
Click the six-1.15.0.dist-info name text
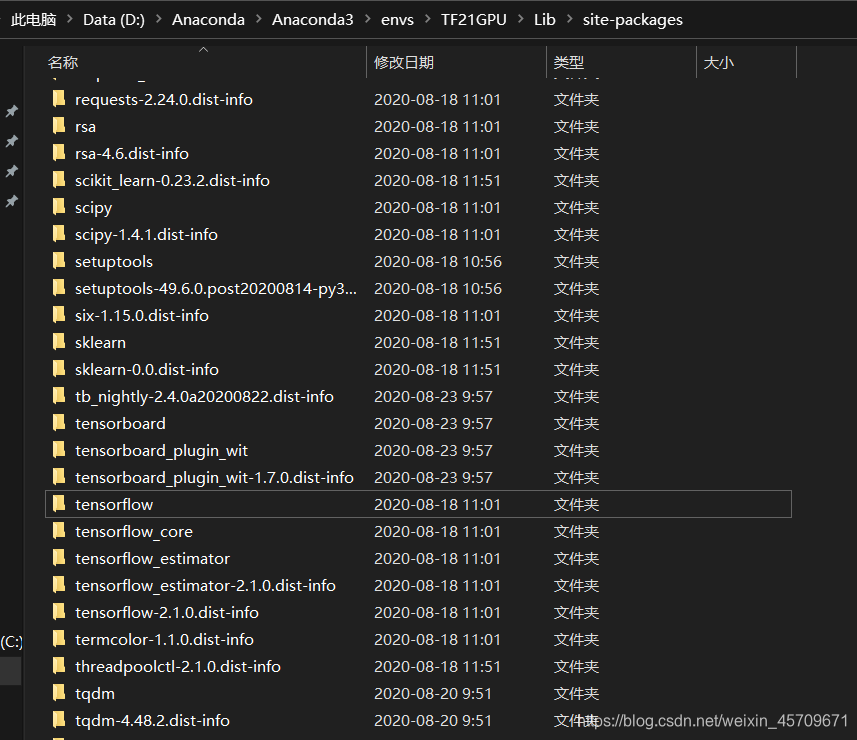pos(142,315)
